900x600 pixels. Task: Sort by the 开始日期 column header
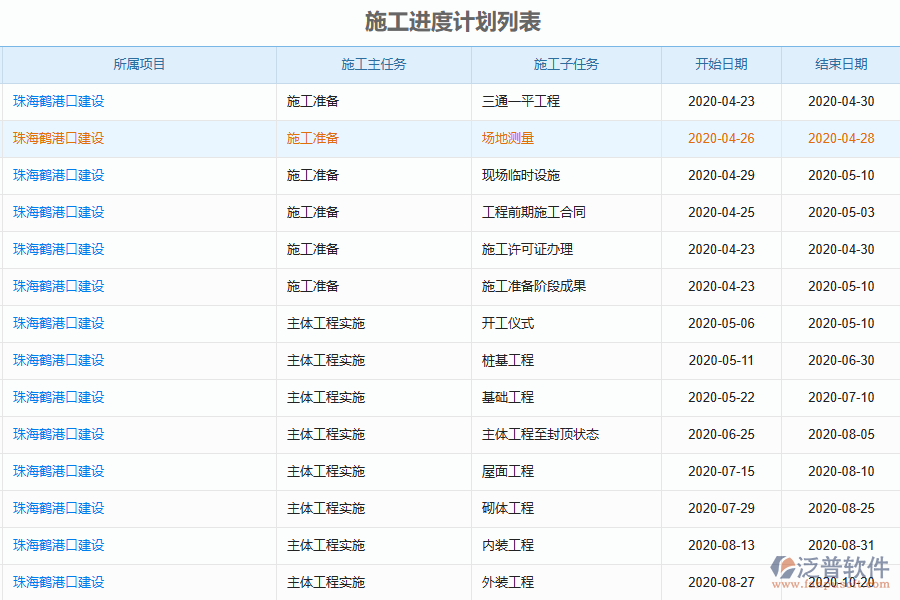720,64
